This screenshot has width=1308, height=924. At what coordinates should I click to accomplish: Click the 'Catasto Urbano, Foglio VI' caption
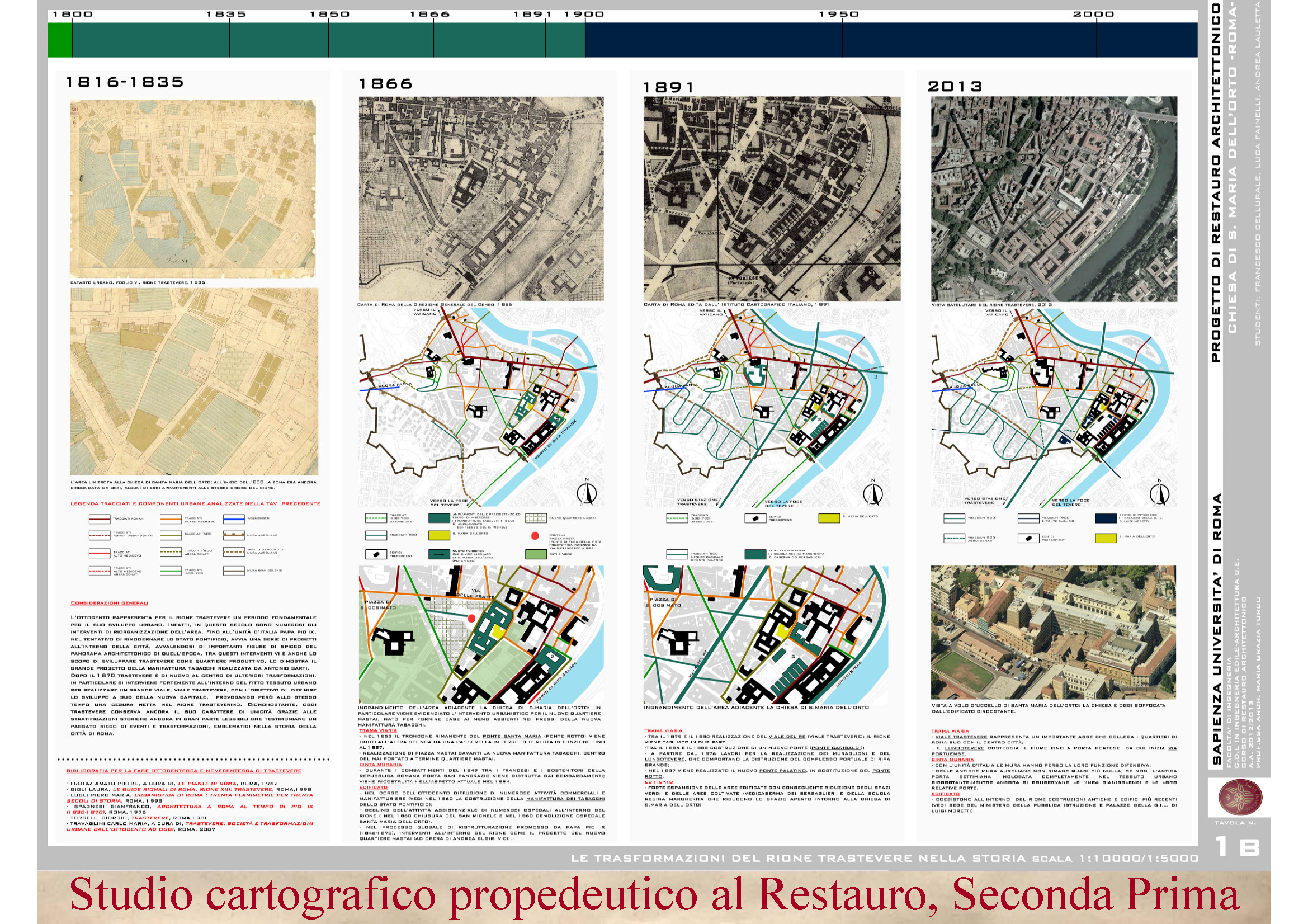138,282
